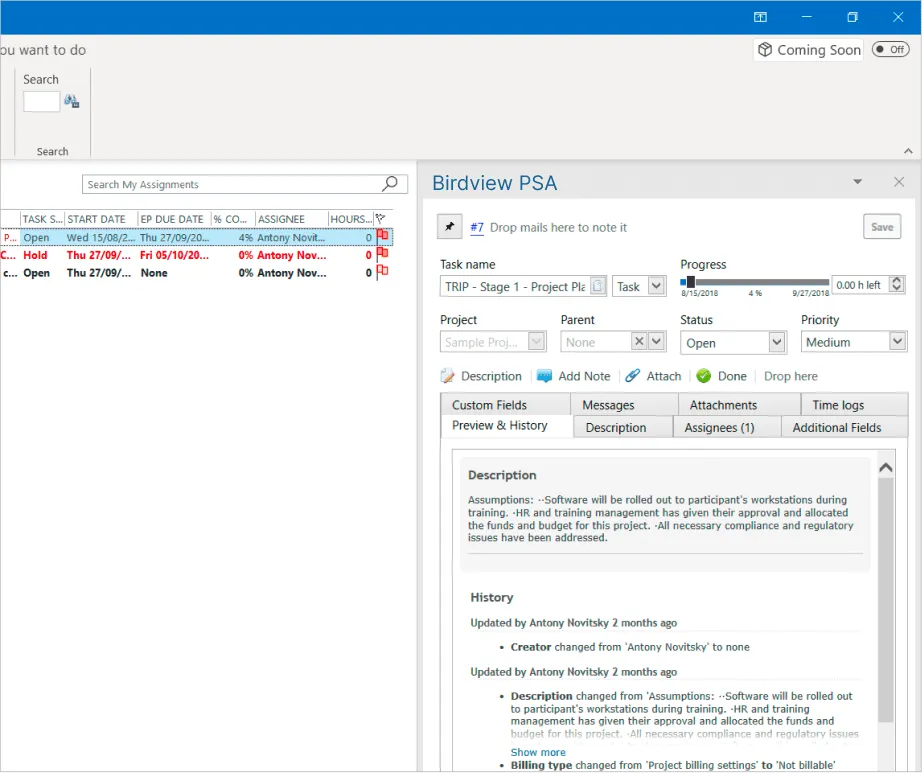Click the history pane vertical scrollbar thumb
This screenshot has height=773, width=922.
pos(886,600)
